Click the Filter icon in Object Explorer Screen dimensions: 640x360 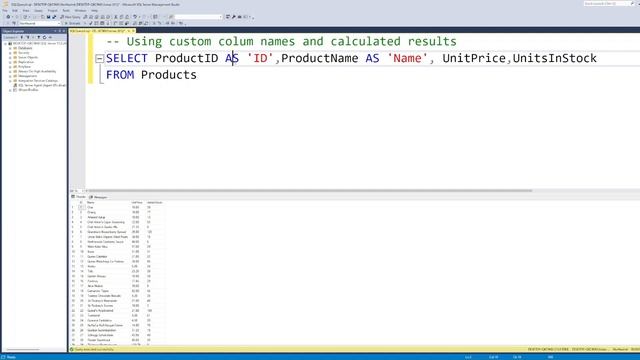click(39, 37)
